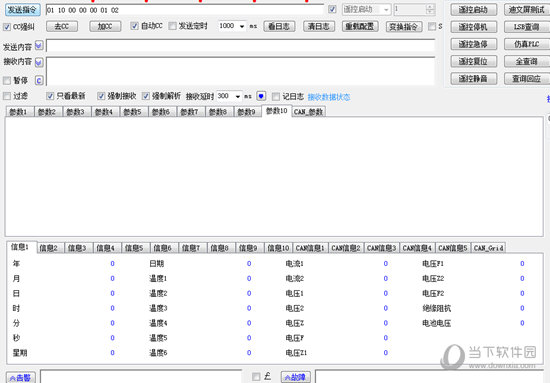Click the 星期 label
Viewport: 550px width, 383px height.
[x=20, y=353]
